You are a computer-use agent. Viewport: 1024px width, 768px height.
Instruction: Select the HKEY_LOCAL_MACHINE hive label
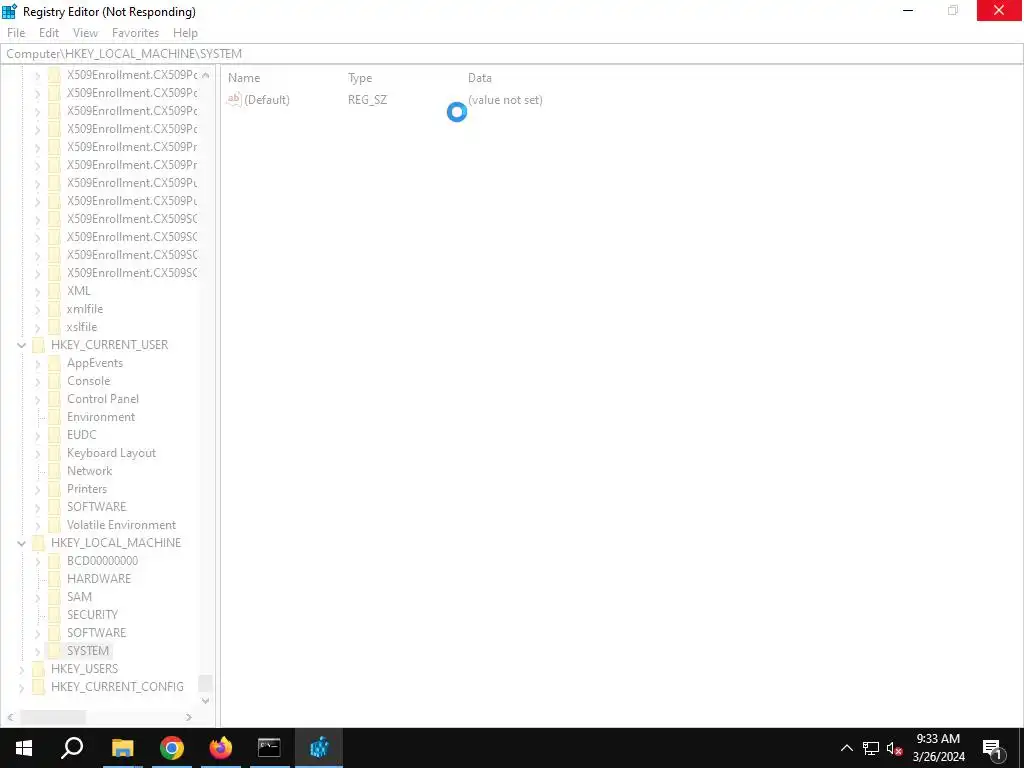pos(116,543)
